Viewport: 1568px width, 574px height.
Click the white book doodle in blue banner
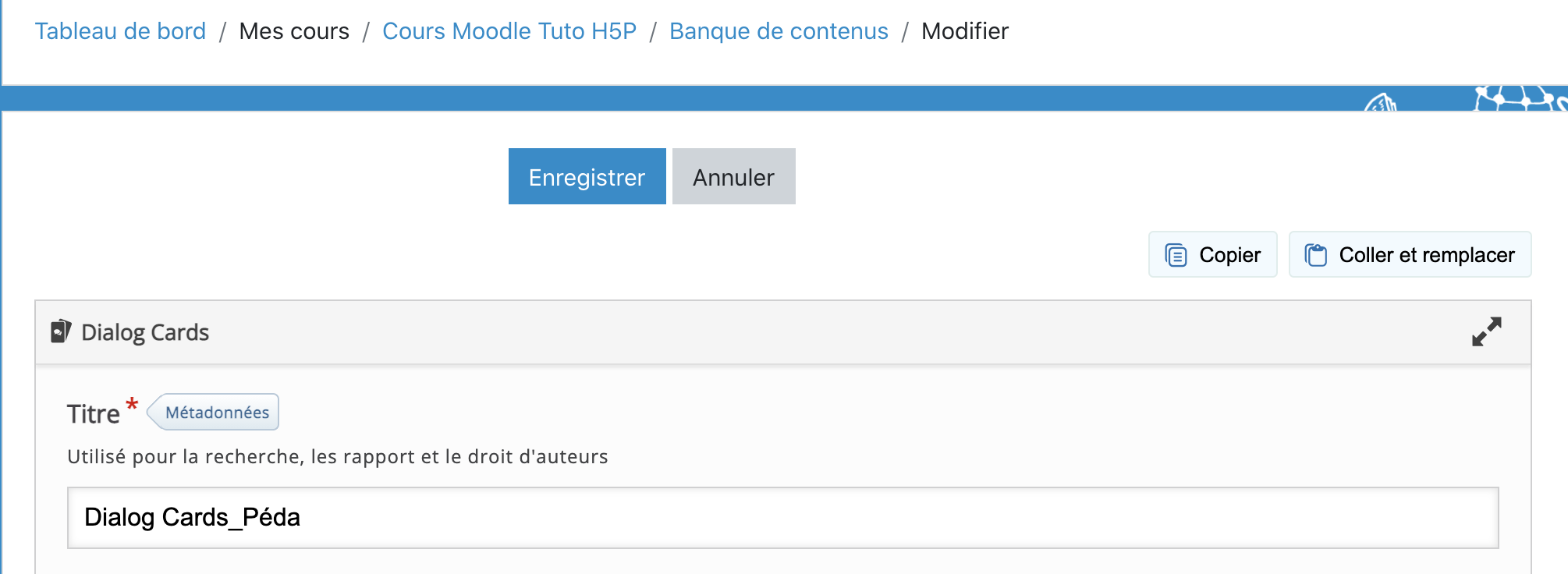click(x=1381, y=102)
